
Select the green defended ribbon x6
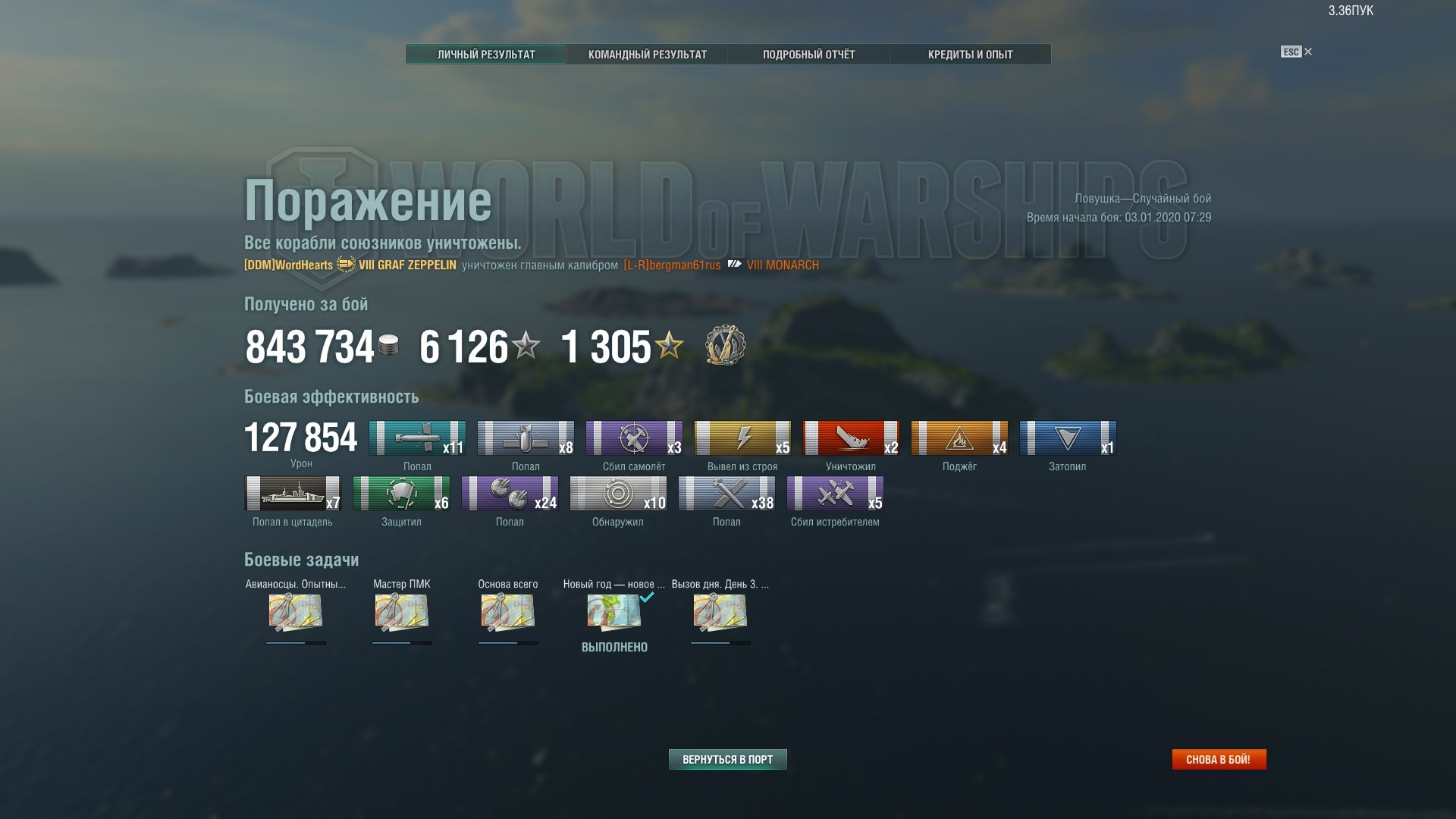coord(401,494)
